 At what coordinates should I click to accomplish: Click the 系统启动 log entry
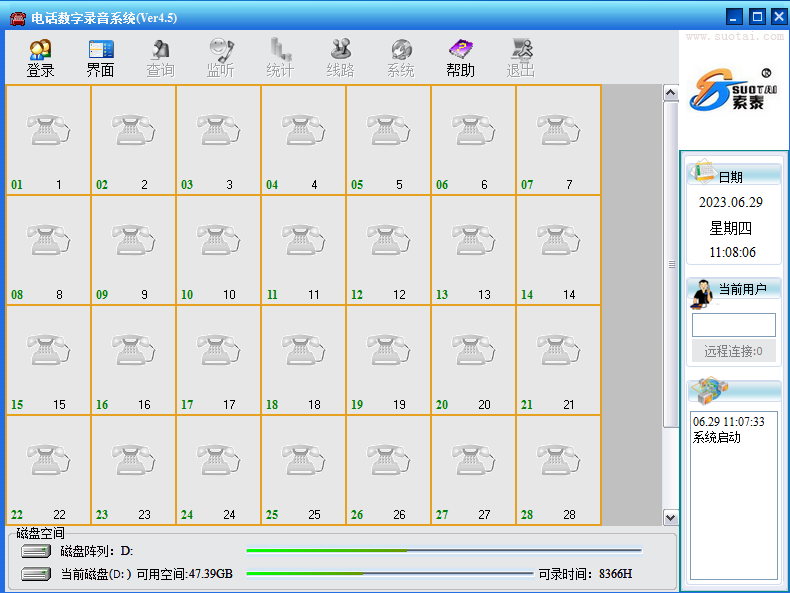point(717,437)
